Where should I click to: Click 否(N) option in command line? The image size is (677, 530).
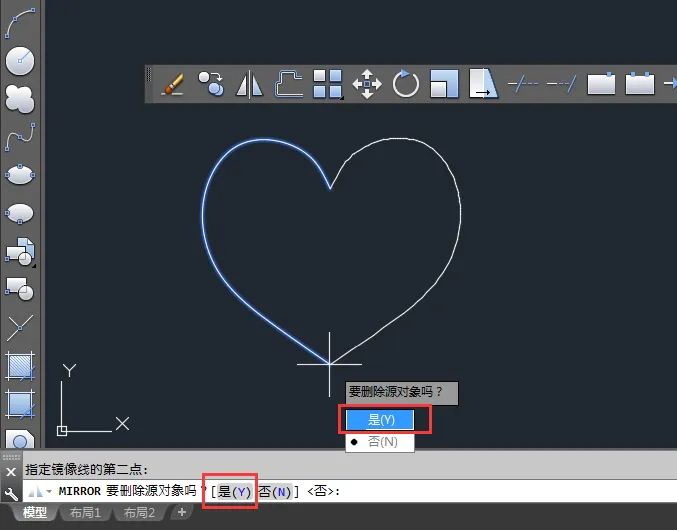click(x=275, y=491)
